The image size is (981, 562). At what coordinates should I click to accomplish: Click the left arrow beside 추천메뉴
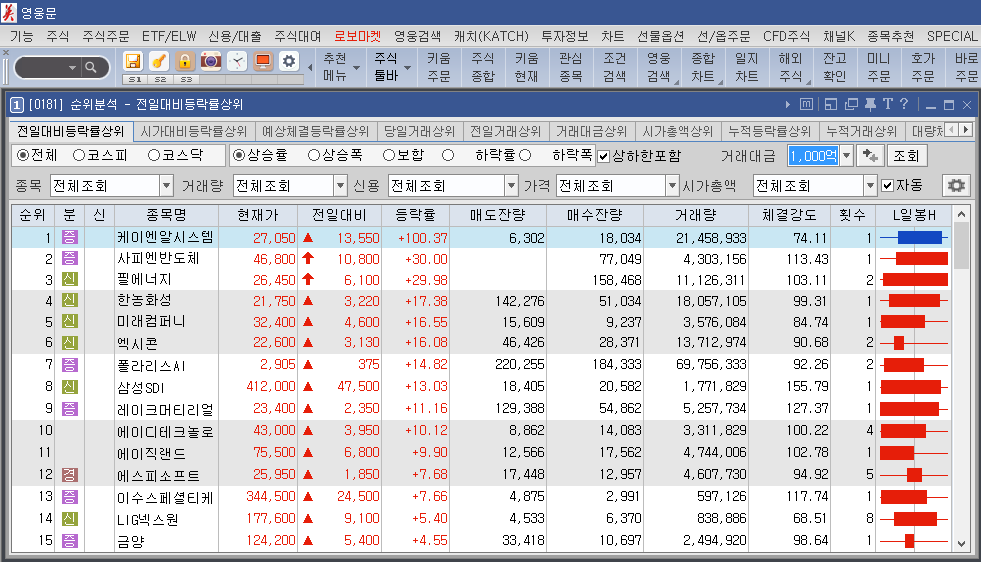click(x=310, y=67)
